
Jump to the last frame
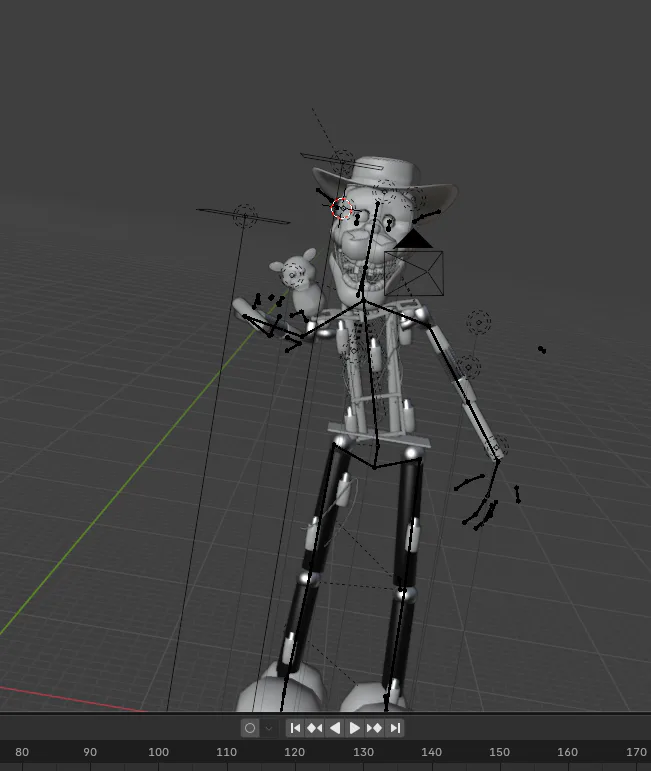point(395,728)
